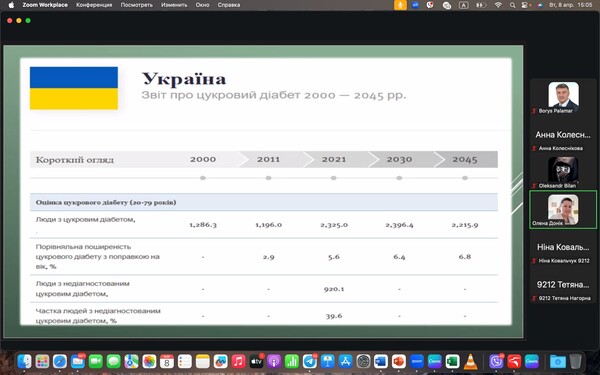
Task: Open battery status in menu bar
Action: [x=481, y=5]
